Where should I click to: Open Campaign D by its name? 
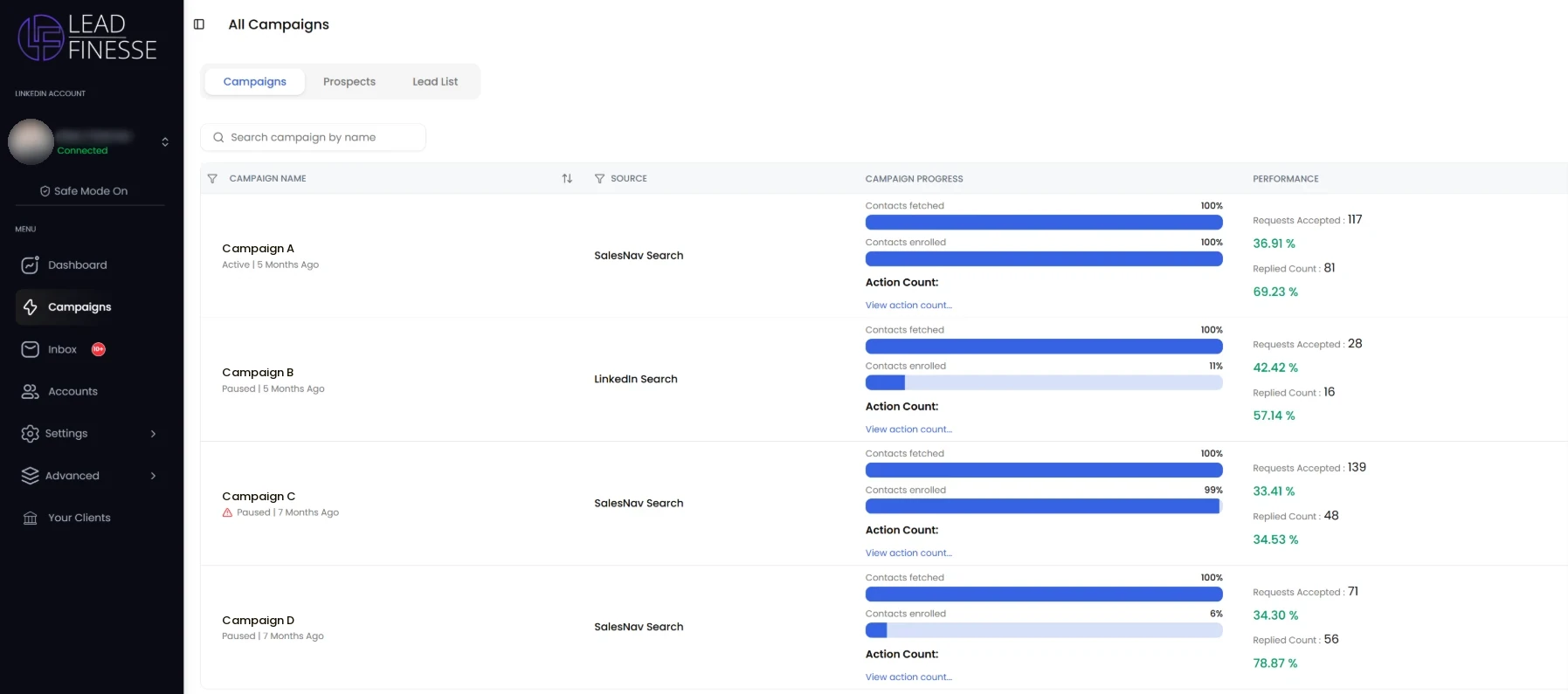259,621
